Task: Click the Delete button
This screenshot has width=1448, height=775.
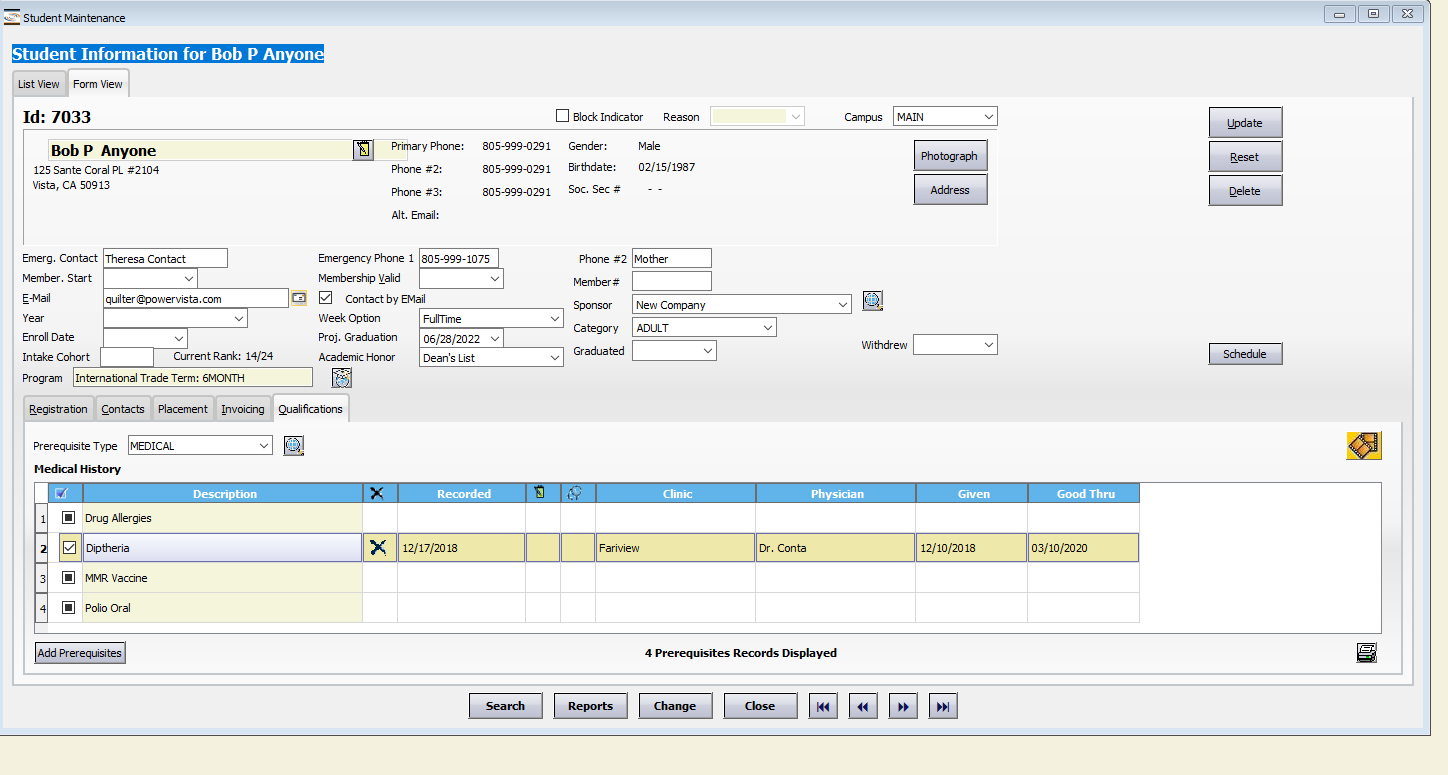Action: pyautogui.click(x=1245, y=191)
